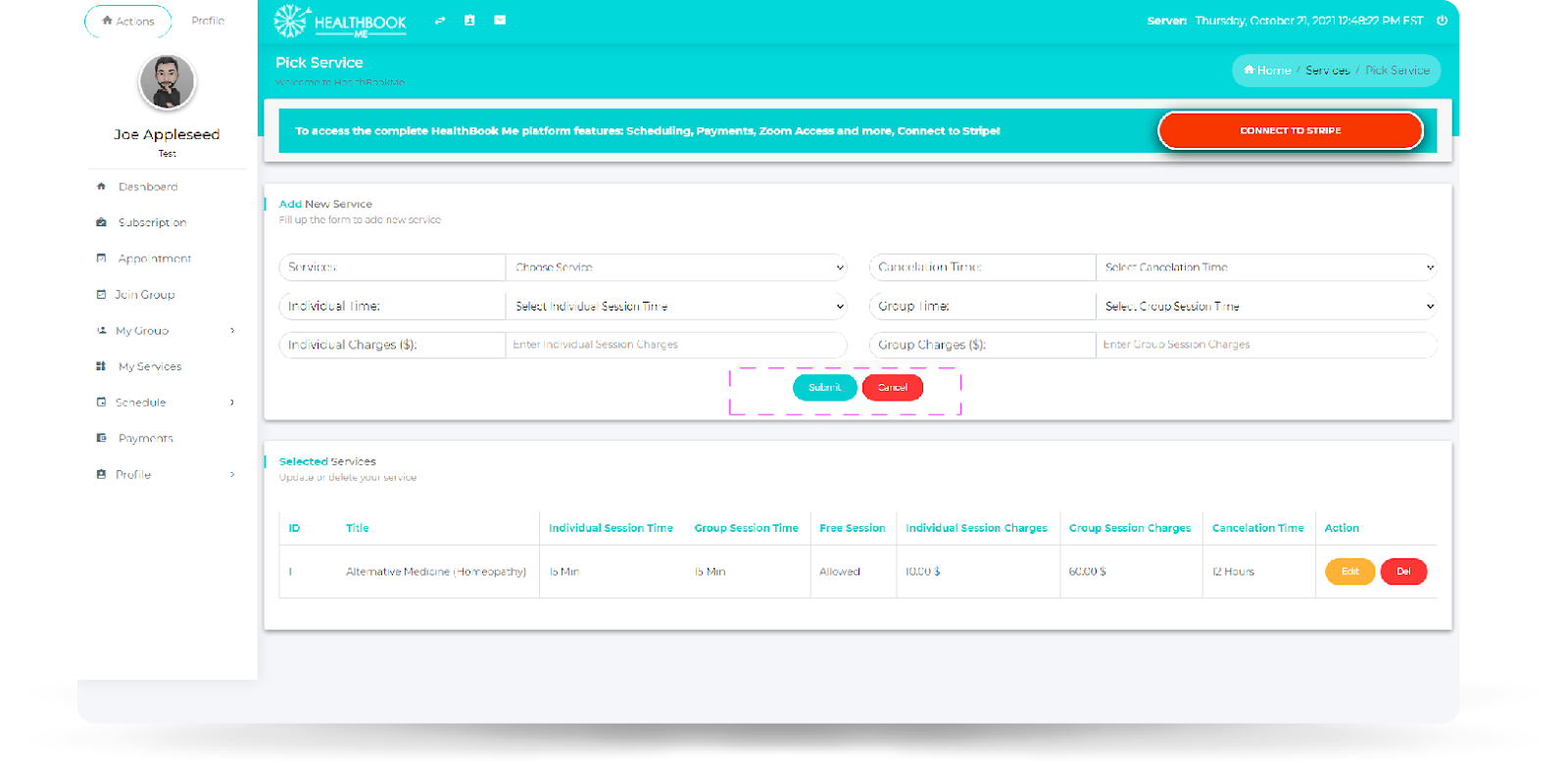Open Join Group from the sidebar
Image resolution: width=1568 pixels, height=764 pixels.
(x=145, y=294)
